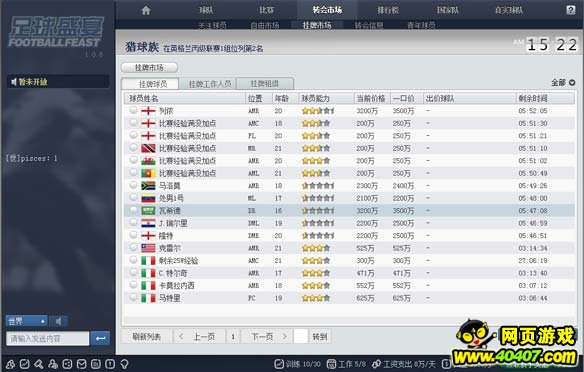
Task: Sort list by the 当前价格 column header
Action: [x=371, y=98]
